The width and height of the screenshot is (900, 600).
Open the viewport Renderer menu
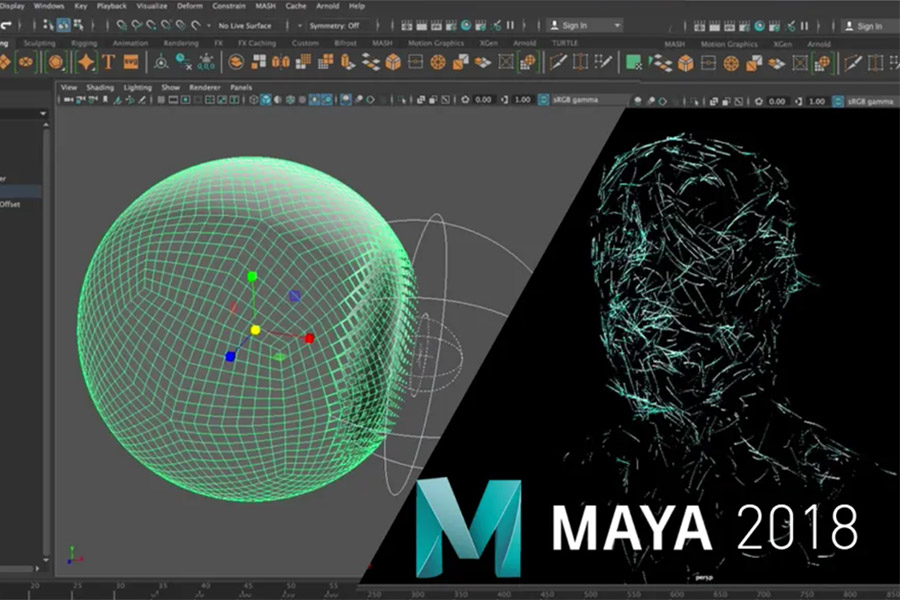click(205, 87)
